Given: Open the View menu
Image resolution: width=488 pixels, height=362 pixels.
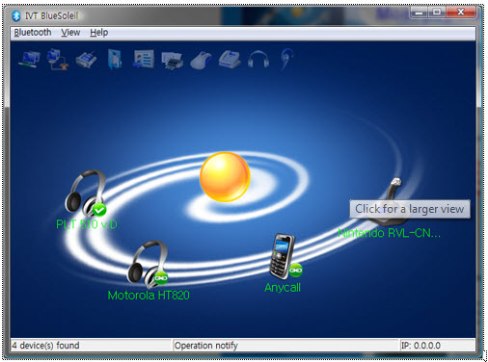Looking at the screenshot, I should [70, 33].
